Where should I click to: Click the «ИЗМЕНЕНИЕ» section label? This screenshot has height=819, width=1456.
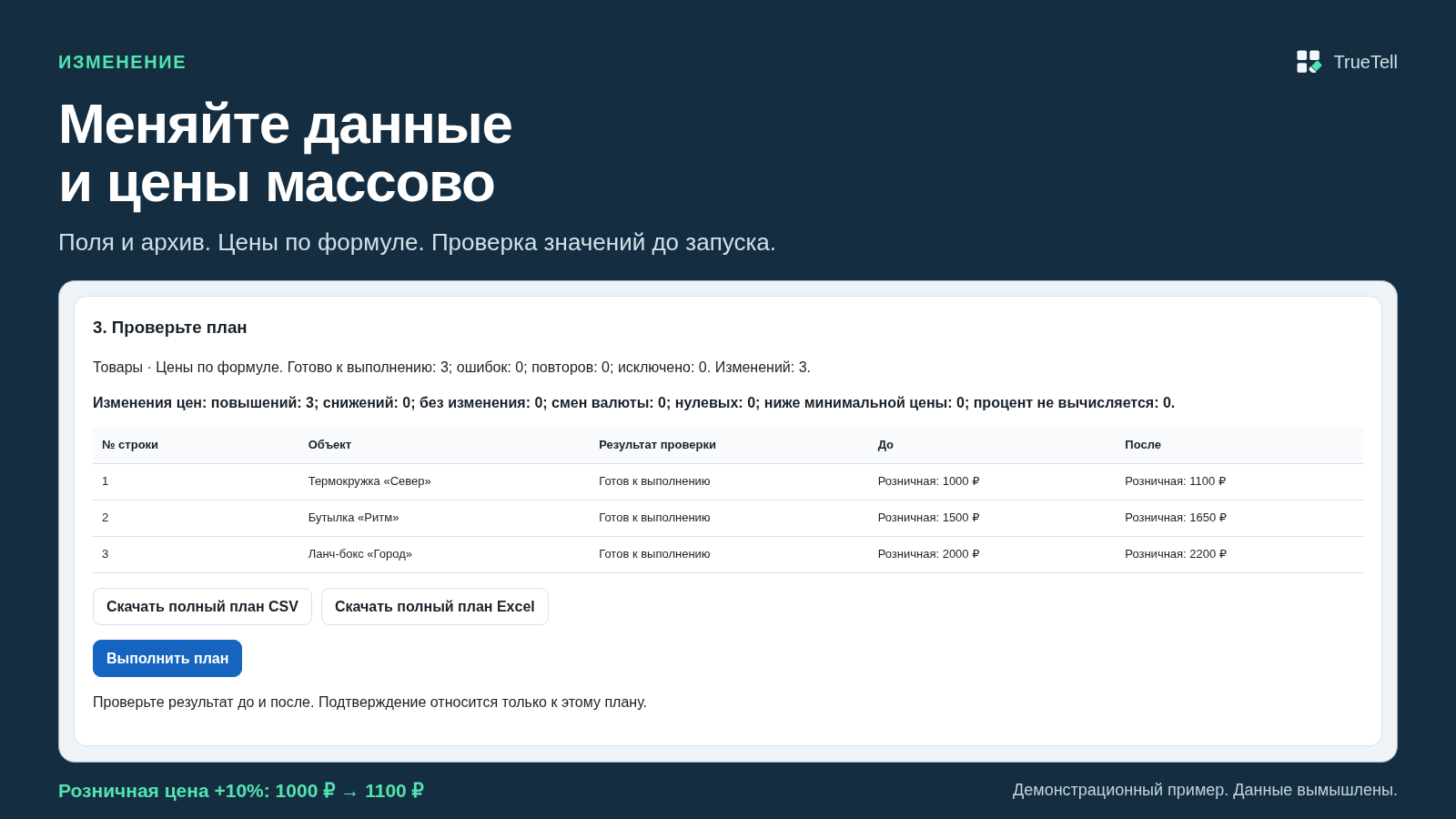122,62
